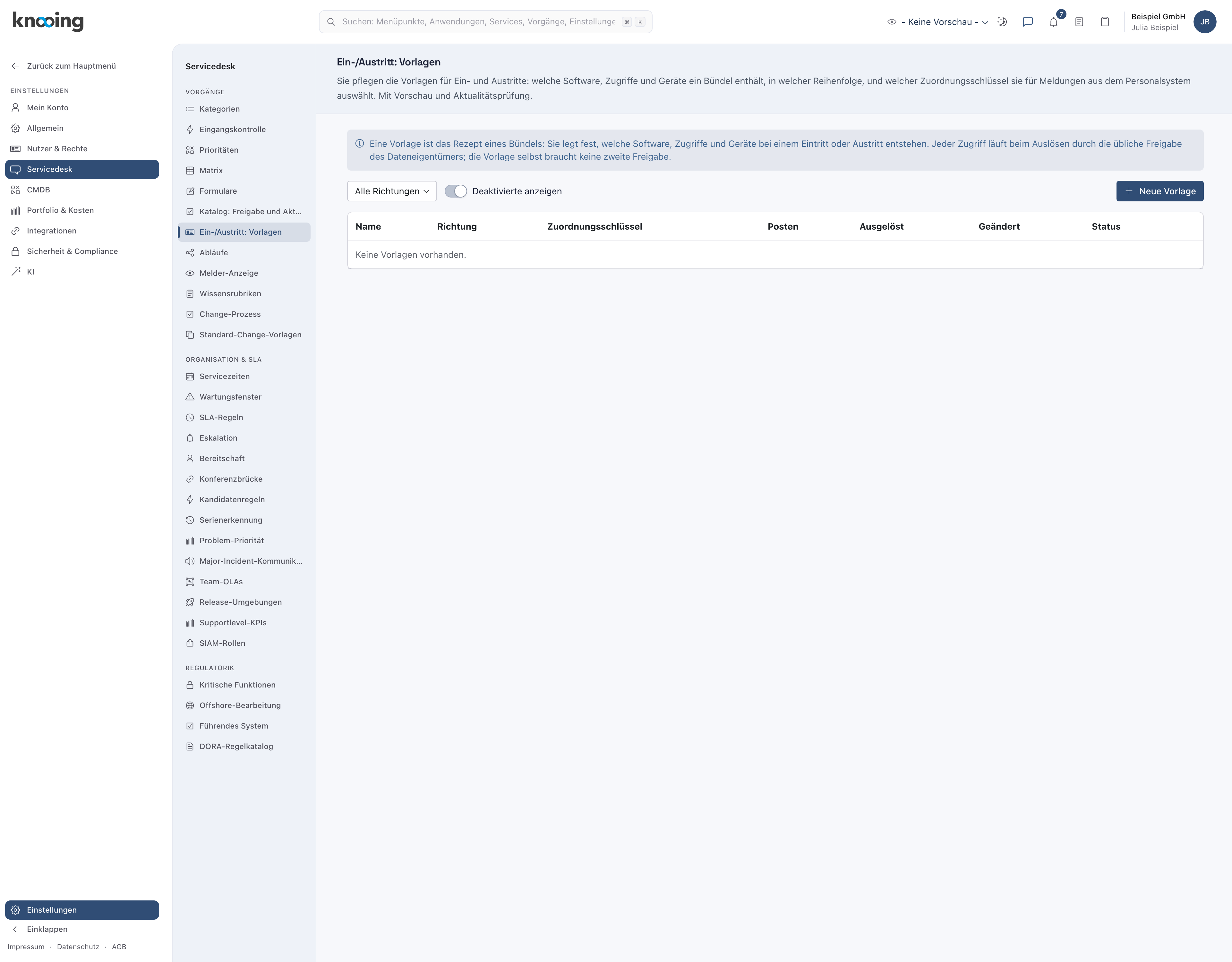This screenshot has height=962, width=1232.
Task: Open the Melder-Anzeige entry
Action: point(244,273)
